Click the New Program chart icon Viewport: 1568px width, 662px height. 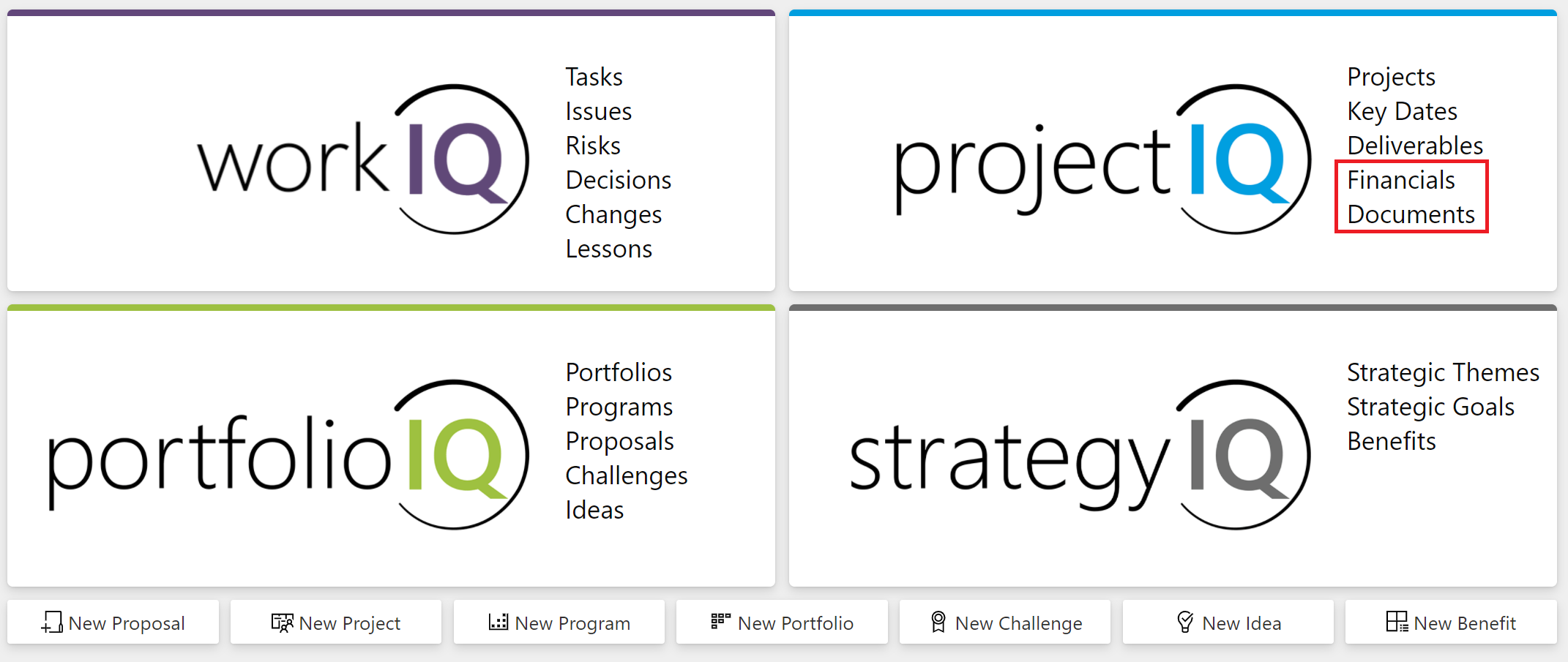click(499, 622)
